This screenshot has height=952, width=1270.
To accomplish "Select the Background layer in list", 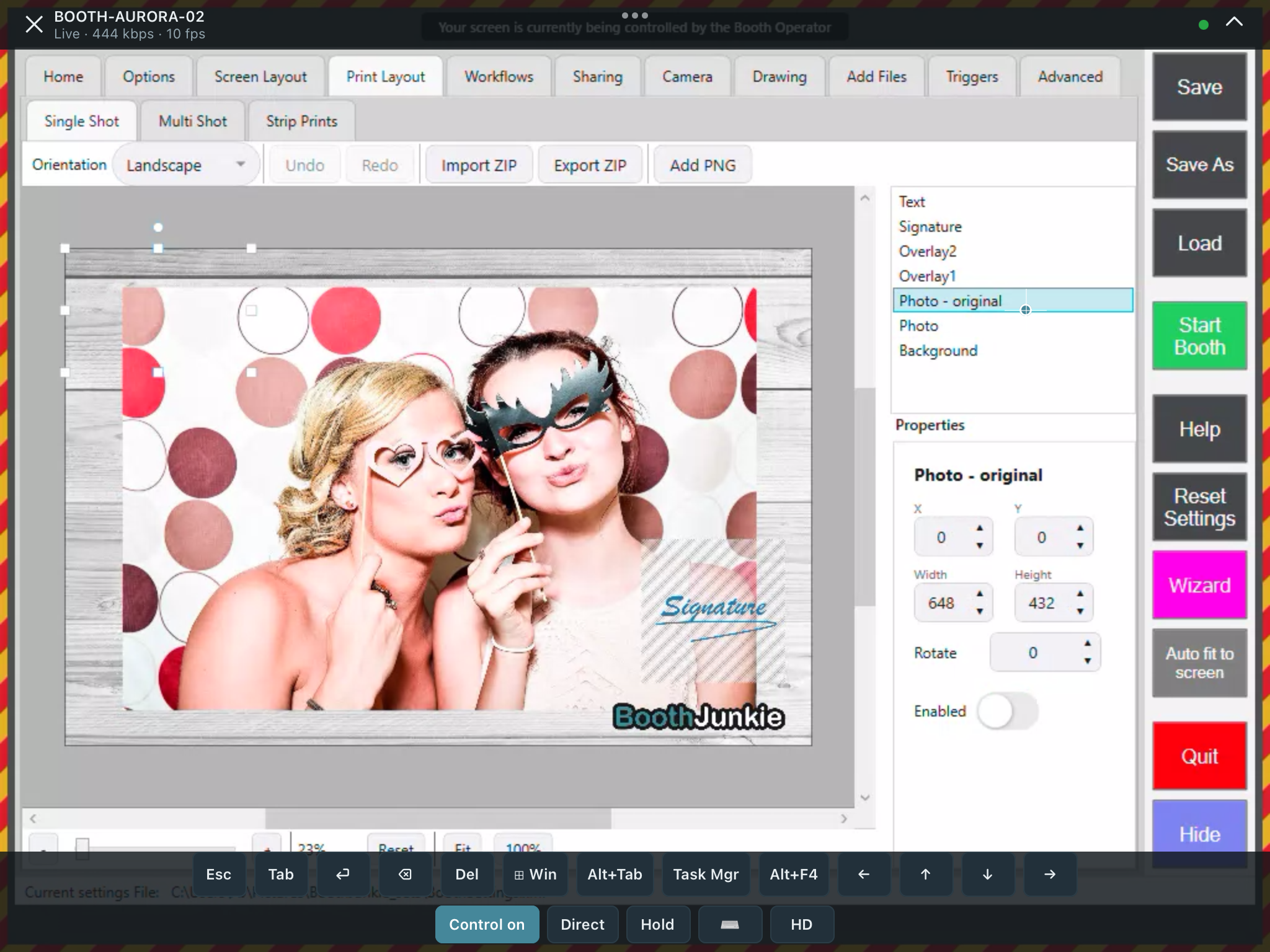I will (x=1013, y=350).
